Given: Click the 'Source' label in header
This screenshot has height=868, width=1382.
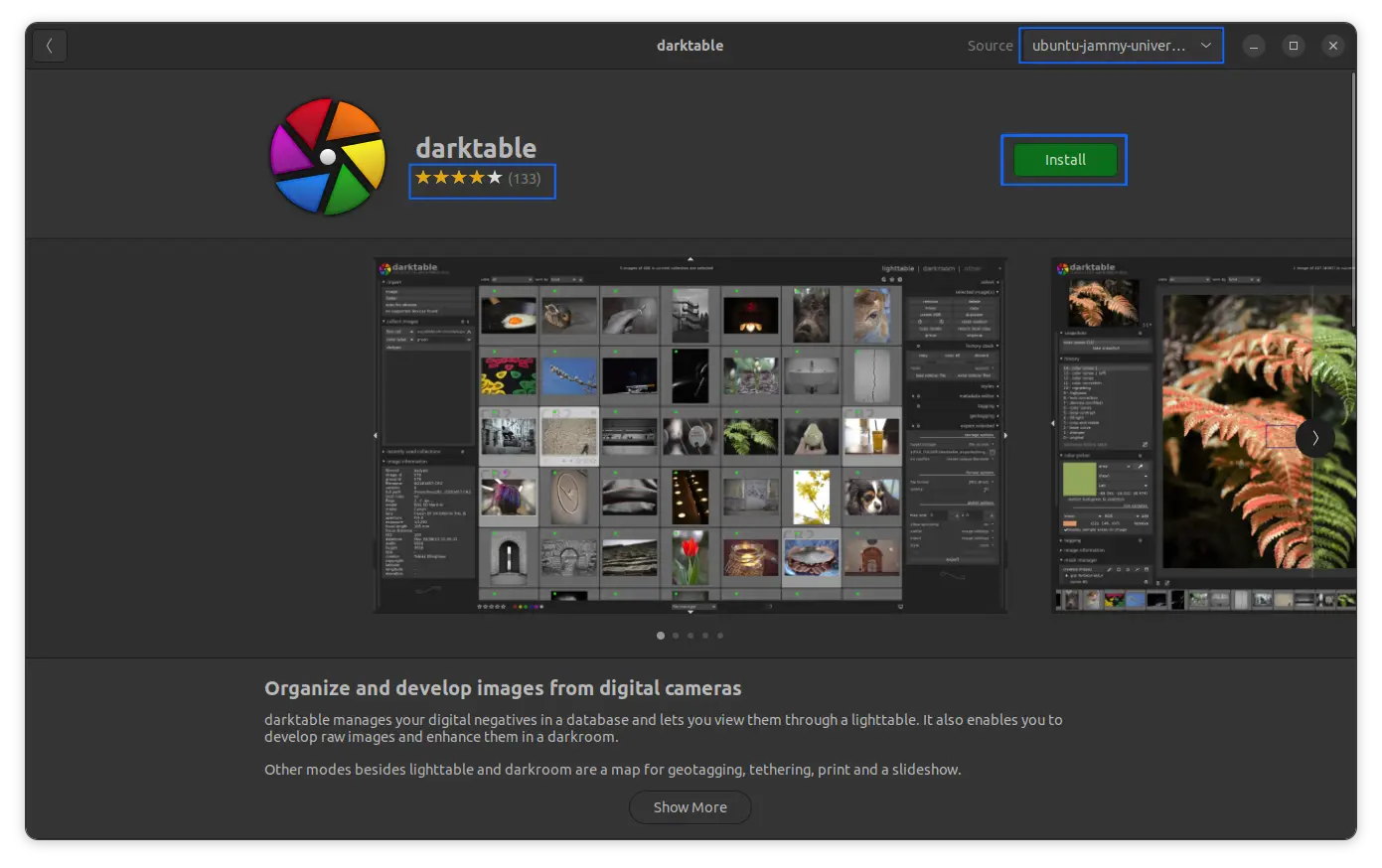Looking at the screenshot, I should point(990,46).
